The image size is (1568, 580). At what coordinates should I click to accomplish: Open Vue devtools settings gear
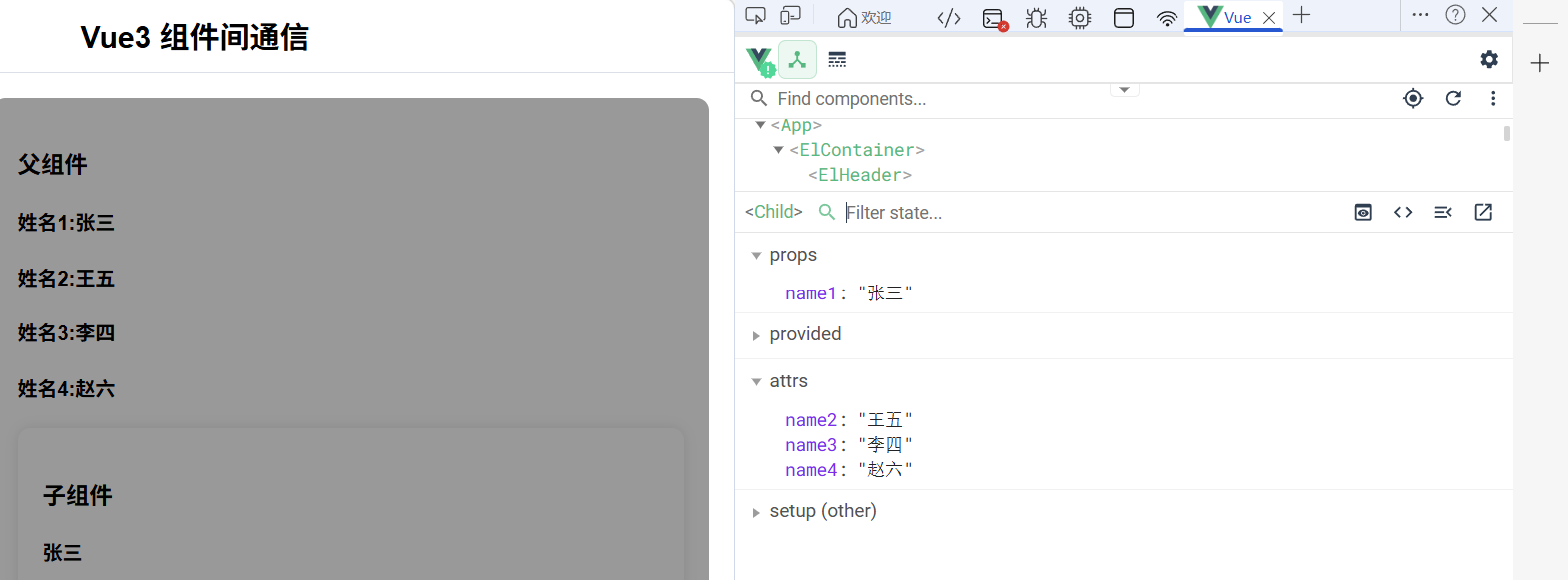click(1489, 59)
